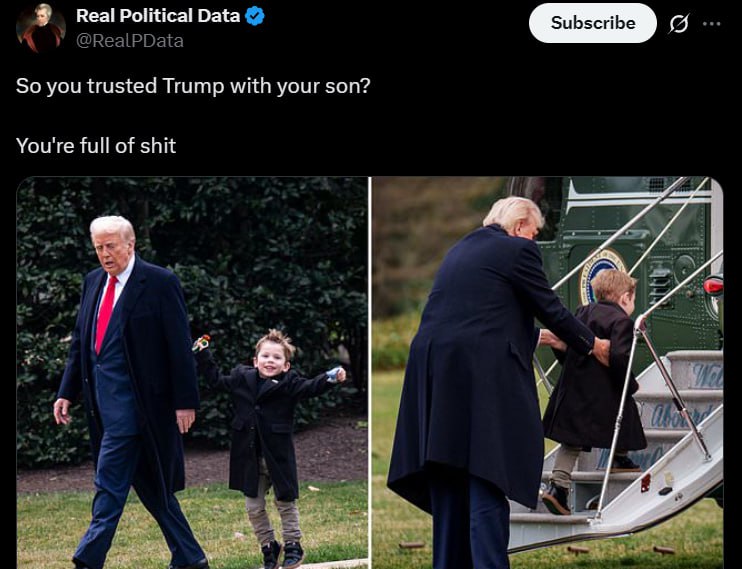Click the text "So you trusted Trump with your son?"

[193, 86]
